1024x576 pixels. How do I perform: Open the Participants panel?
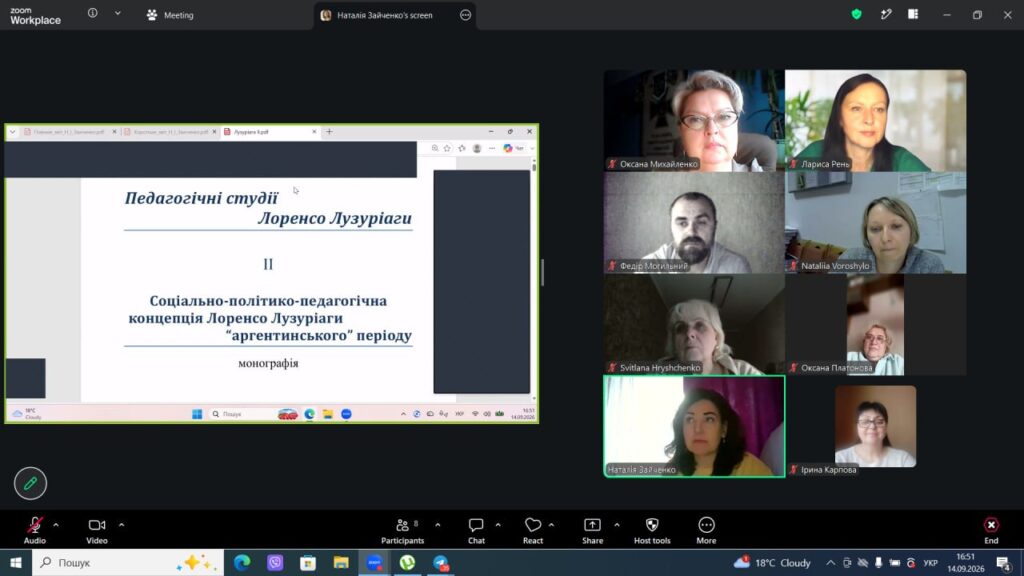click(402, 530)
